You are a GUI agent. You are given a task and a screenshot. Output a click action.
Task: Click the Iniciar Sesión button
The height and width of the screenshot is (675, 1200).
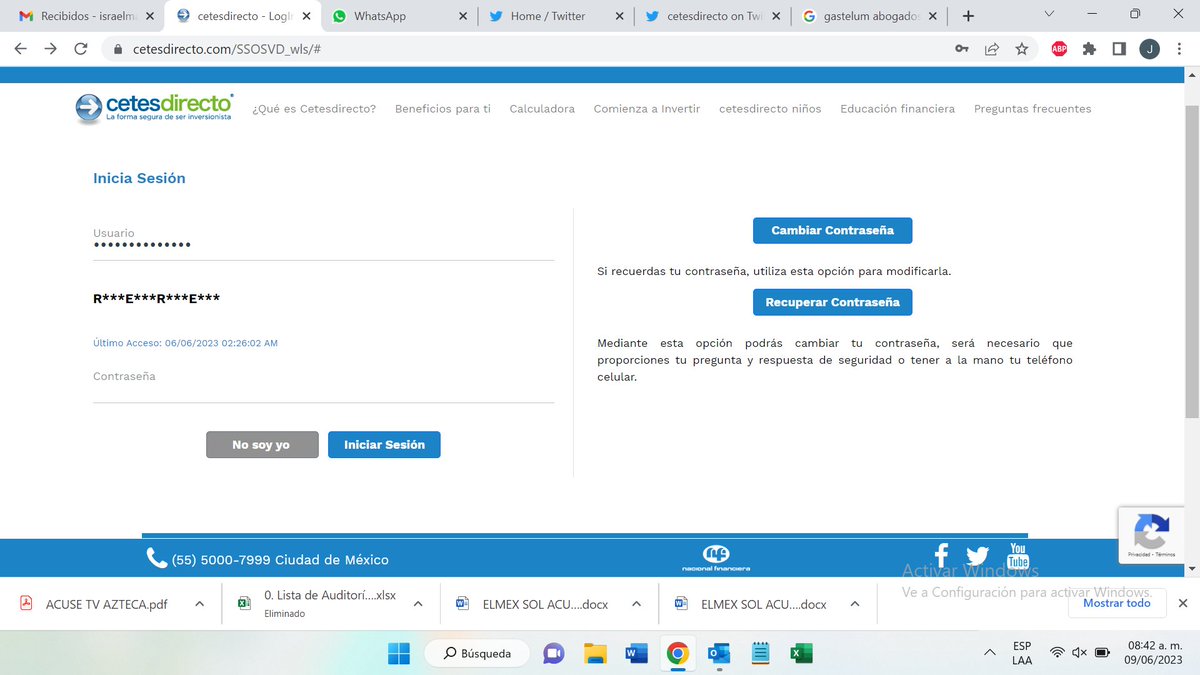pos(384,445)
